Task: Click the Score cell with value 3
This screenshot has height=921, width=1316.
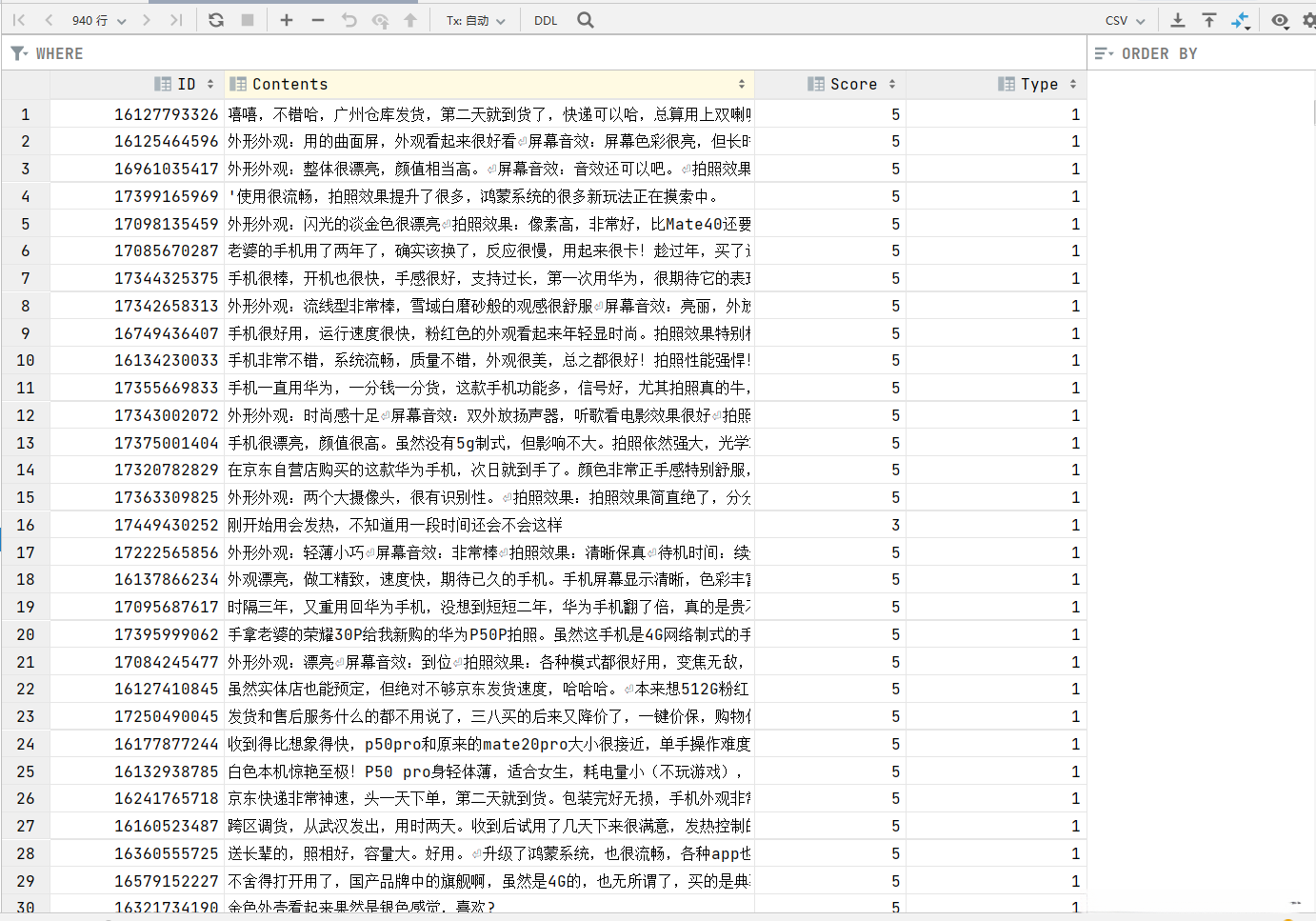Action: tap(830, 525)
